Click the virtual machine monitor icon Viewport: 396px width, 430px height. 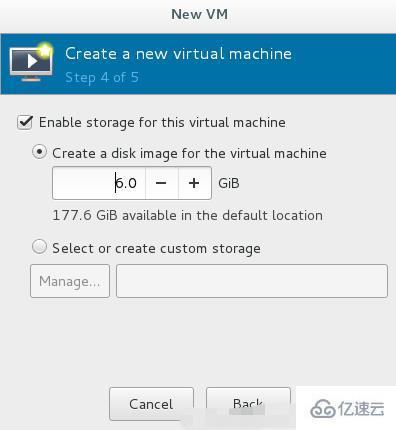[31, 62]
